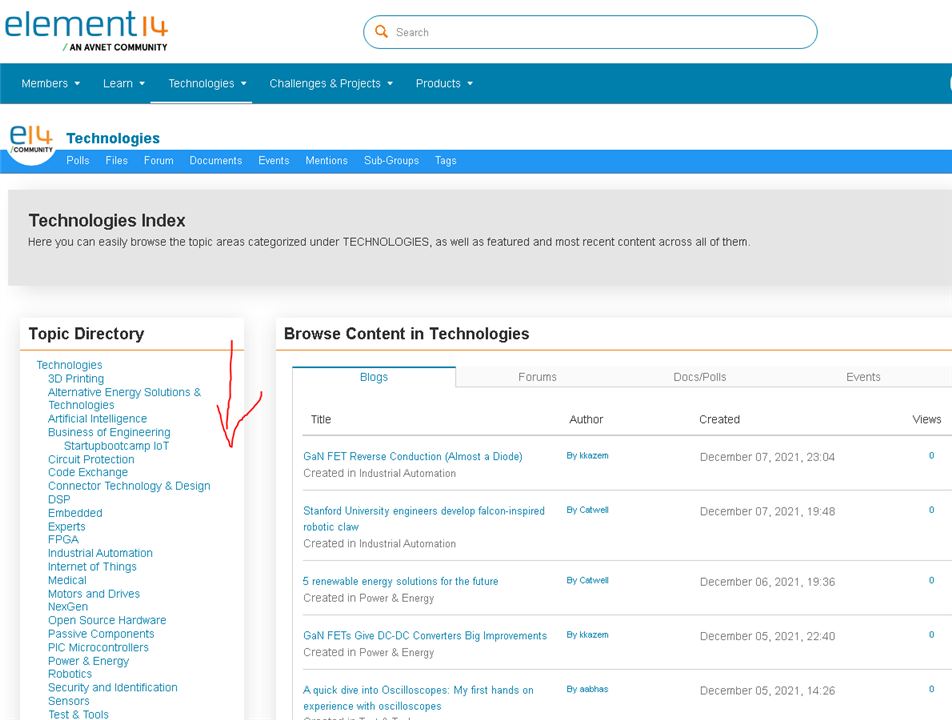
Task: Click the element14 logo
Action: click(86, 31)
